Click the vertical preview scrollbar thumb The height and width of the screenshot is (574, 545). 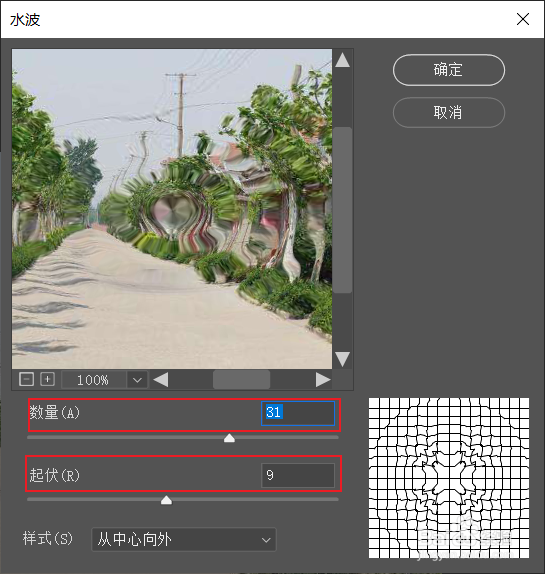(343, 210)
